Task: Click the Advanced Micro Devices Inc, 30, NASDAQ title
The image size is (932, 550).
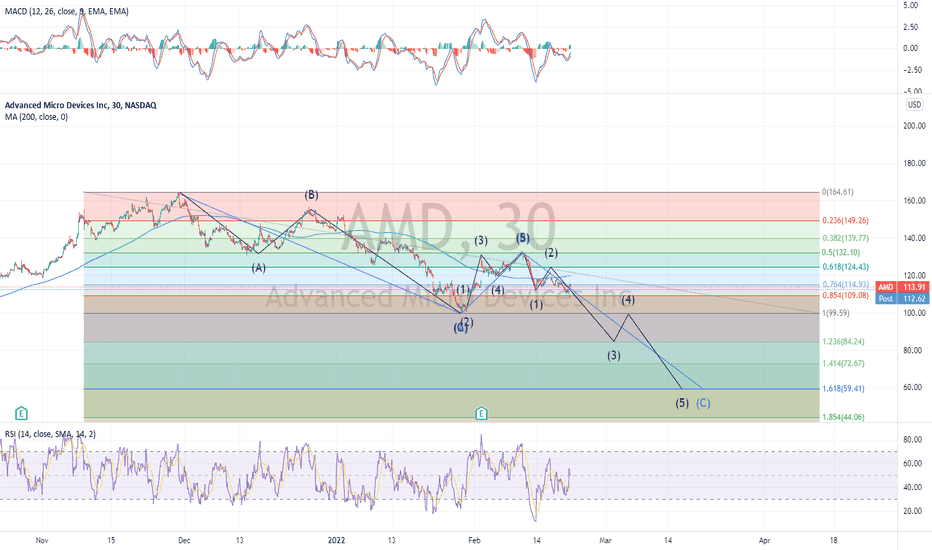Action: 81,105
